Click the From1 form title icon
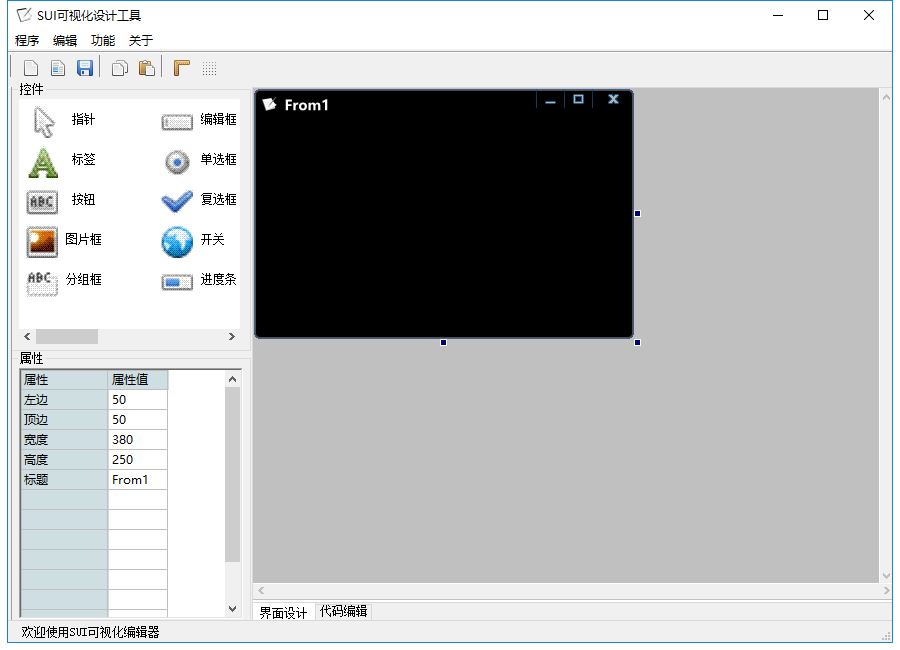This screenshot has height=650, width=900. coord(270,104)
